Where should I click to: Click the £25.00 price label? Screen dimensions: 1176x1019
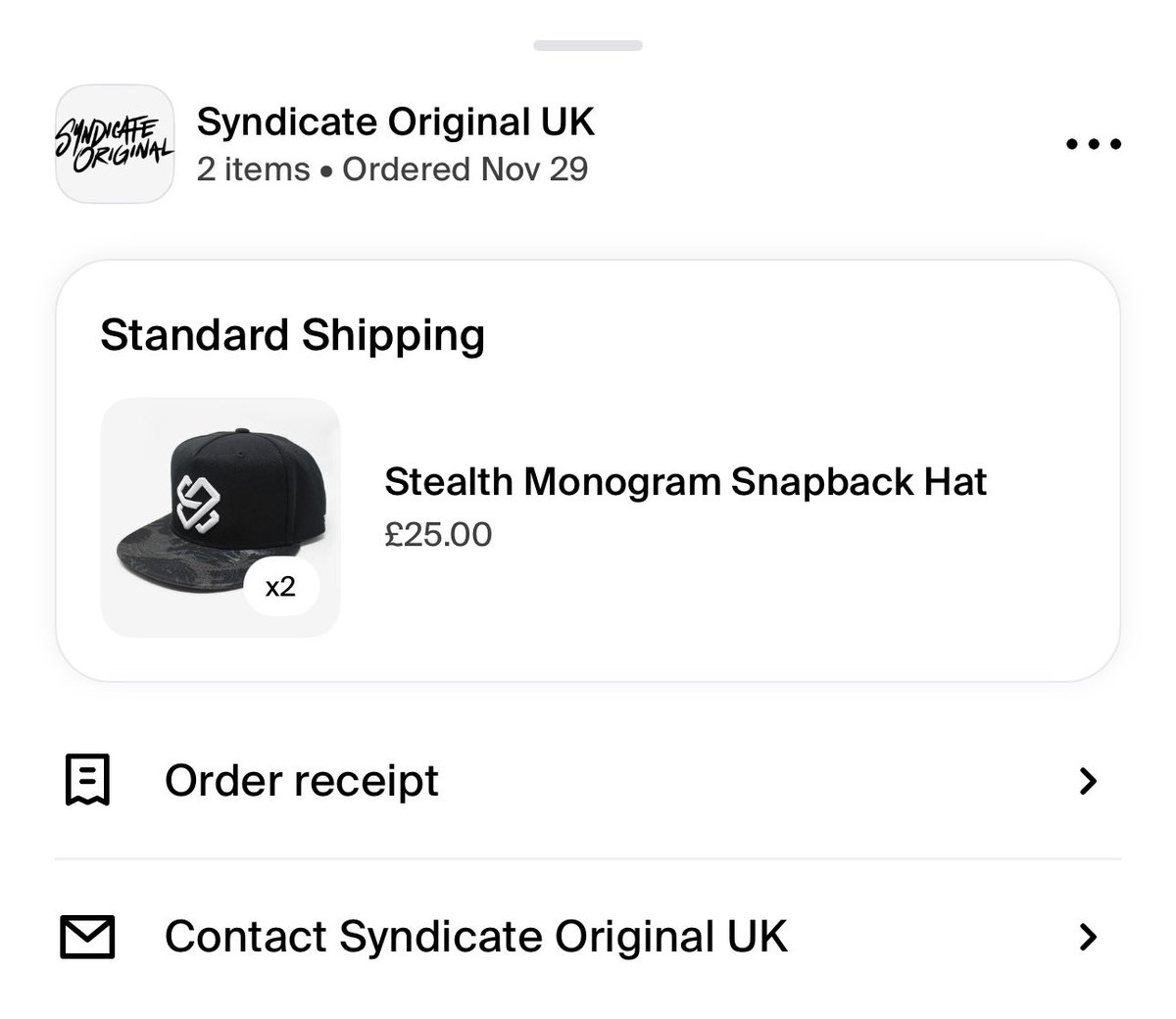pos(438,534)
